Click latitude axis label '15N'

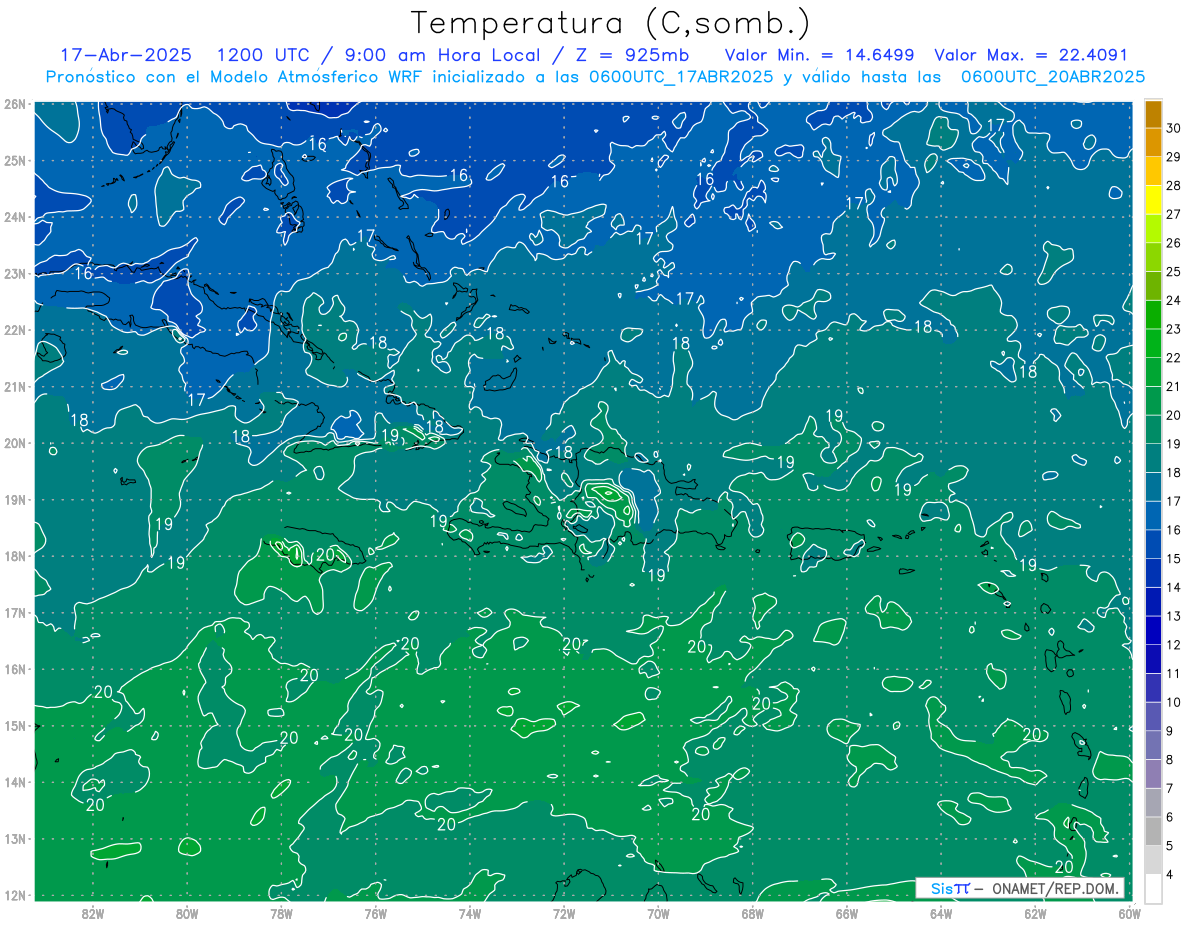coord(14,725)
